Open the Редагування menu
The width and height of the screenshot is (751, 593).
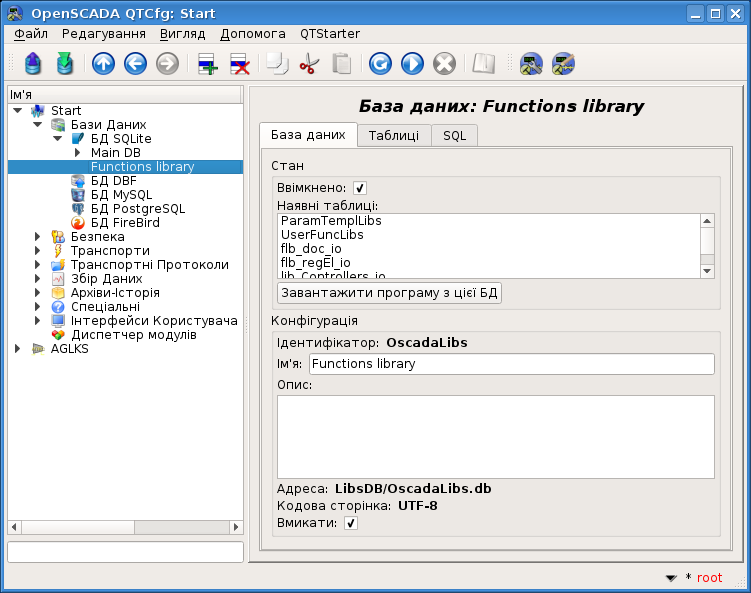pos(103,34)
